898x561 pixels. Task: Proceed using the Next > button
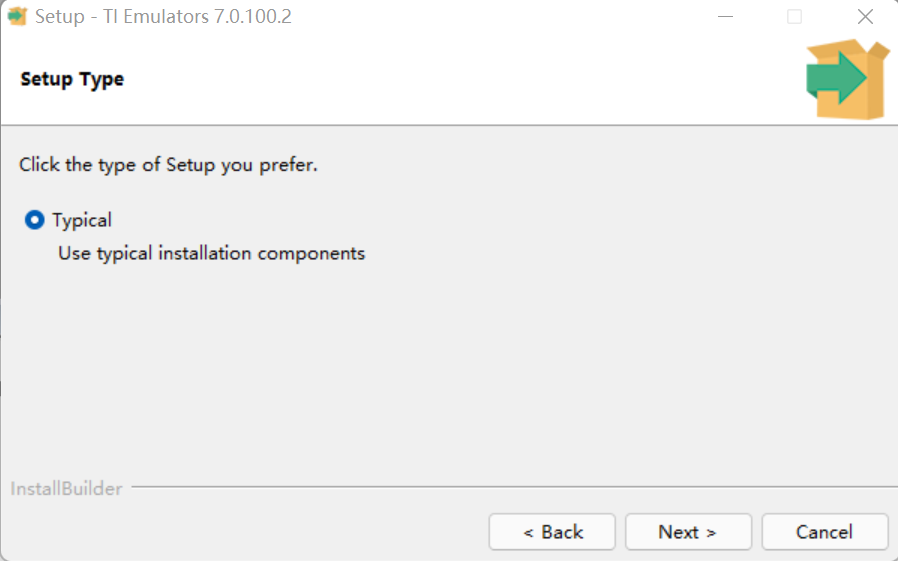click(688, 532)
